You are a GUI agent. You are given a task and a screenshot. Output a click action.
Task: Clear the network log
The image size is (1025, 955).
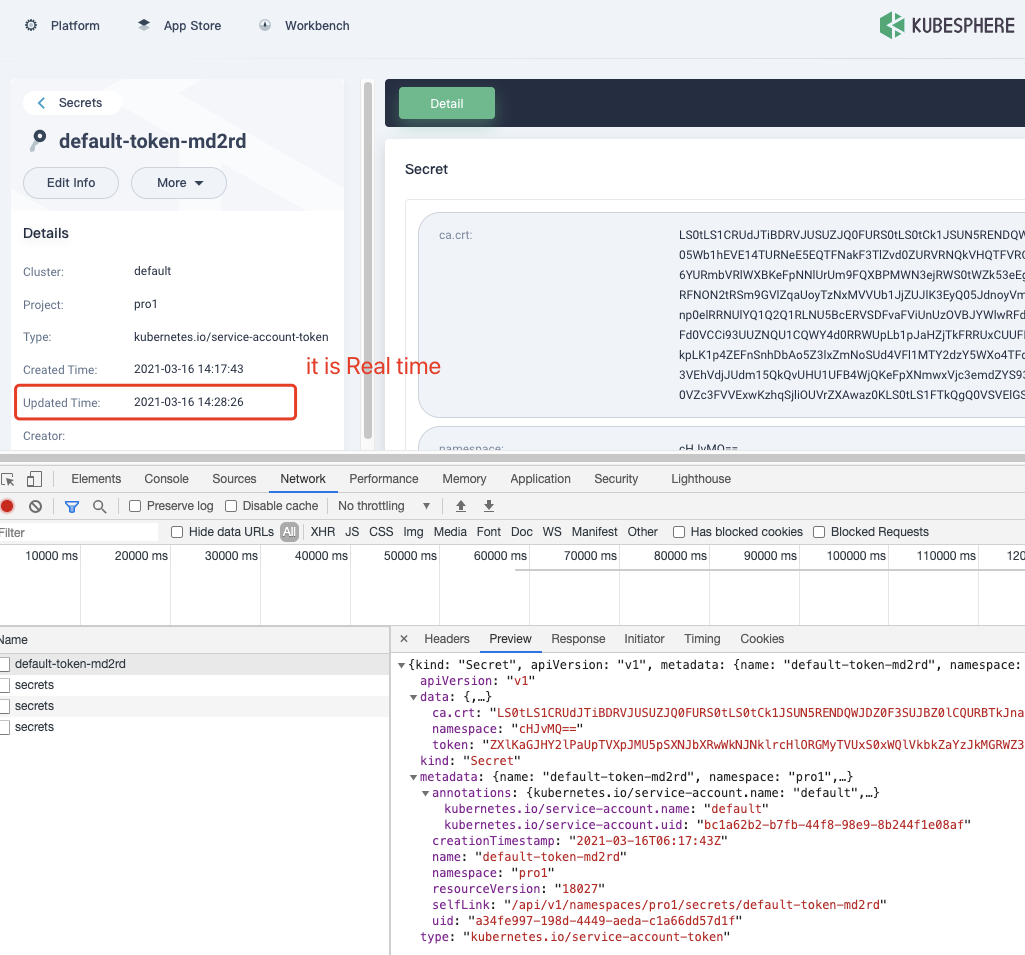35,506
